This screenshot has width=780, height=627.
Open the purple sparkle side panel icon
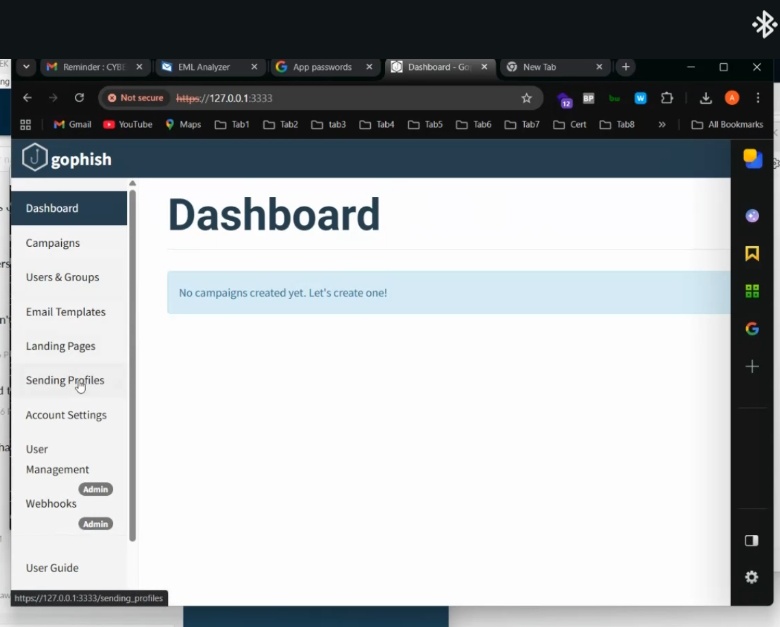click(752, 216)
